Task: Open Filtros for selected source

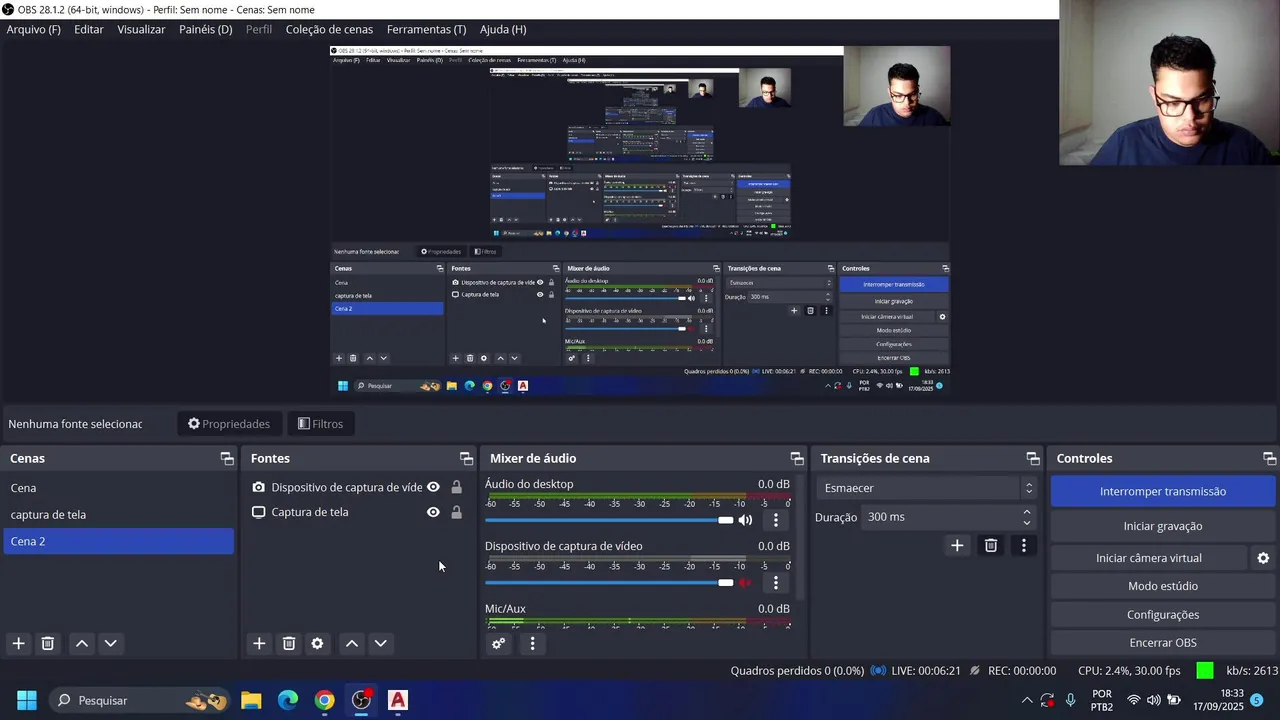Action: (320, 424)
